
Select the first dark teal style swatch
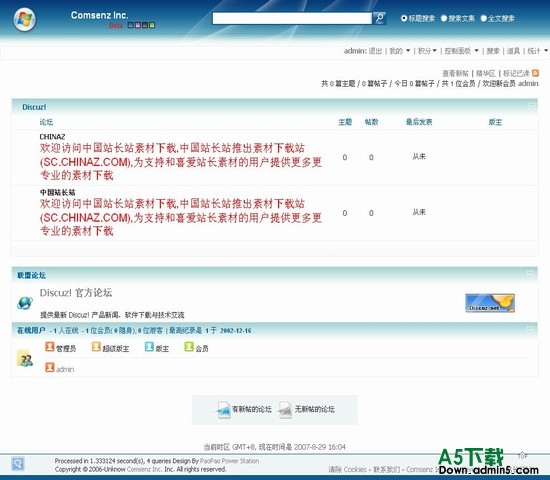[x=130, y=25]
